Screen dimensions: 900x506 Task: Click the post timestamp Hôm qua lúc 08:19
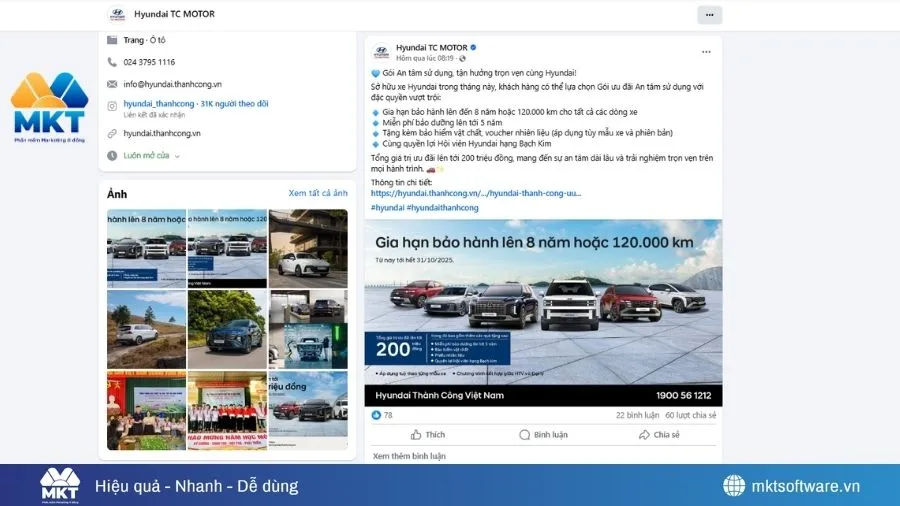click(425, 59)
